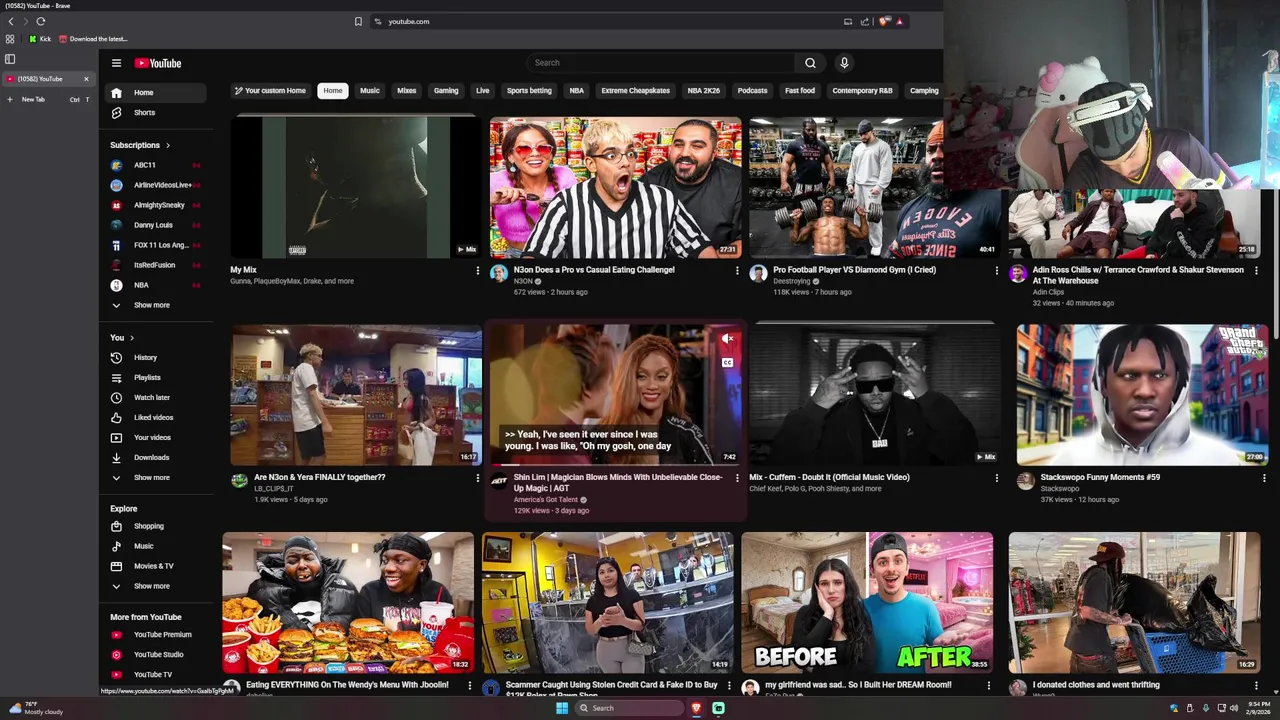The height and width of the screenshot is (720, 1280).
Task: Open Danny Louis subscription channel
Action: point(155,225)
